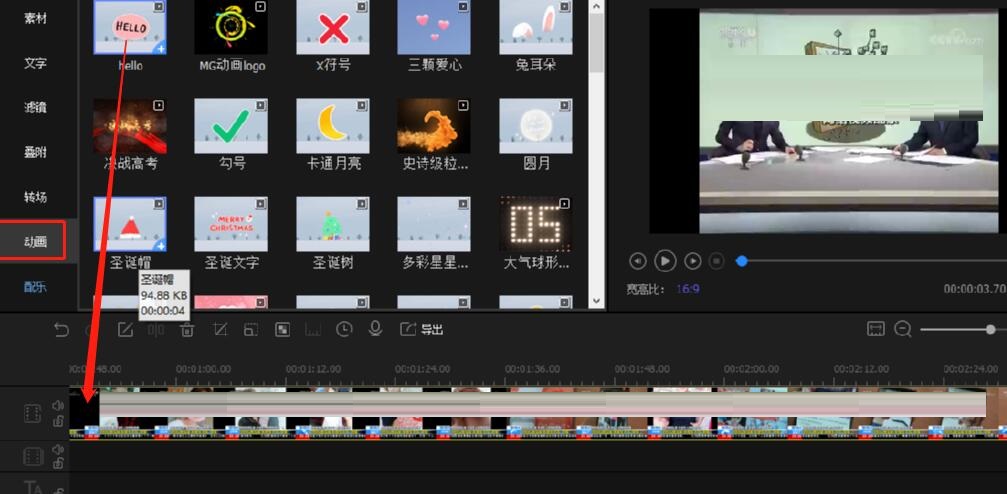Open the 配乐 music tab
The width and height of the screenshot is (1007, 494).
click(35, 287)
